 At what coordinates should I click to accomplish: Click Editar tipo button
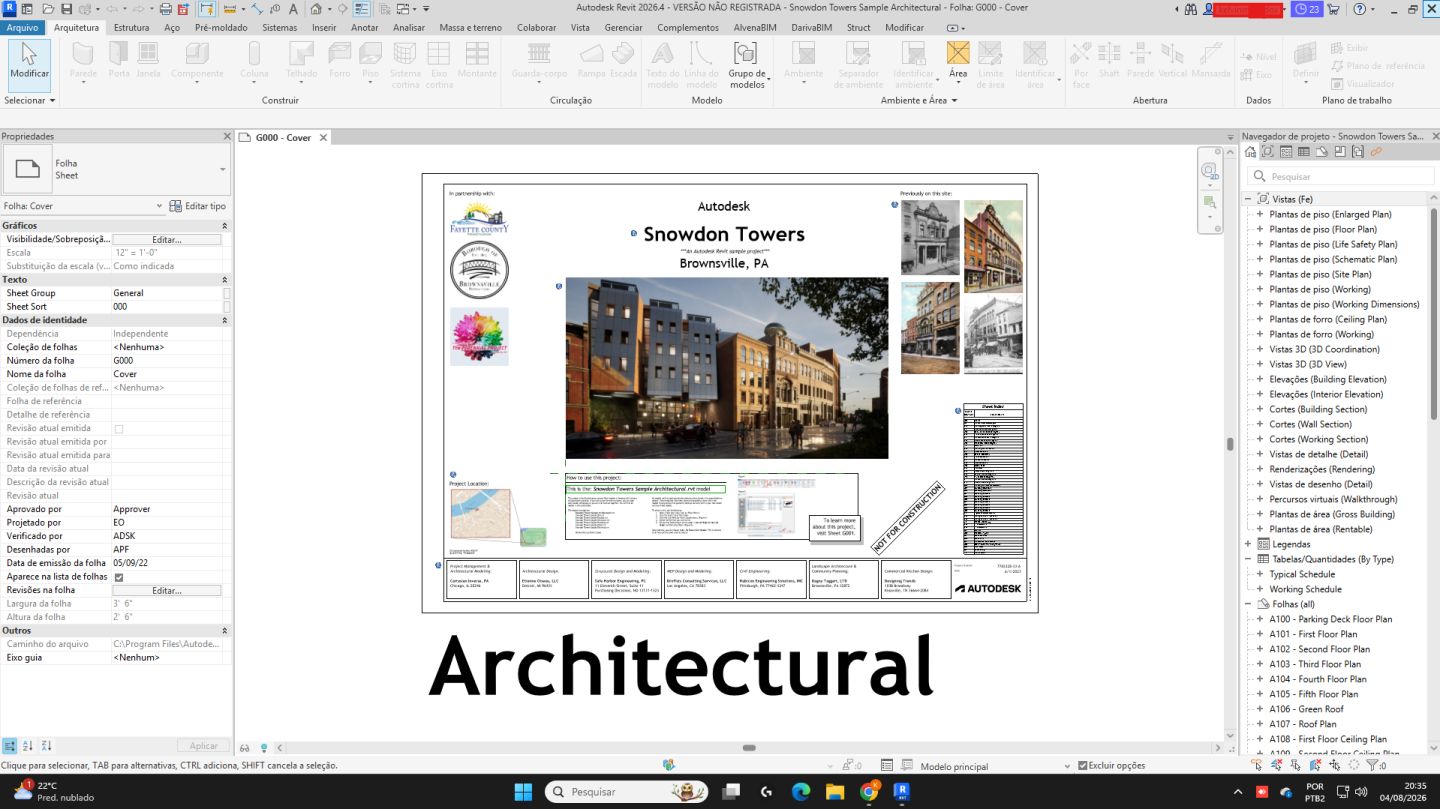pos(198,206)
